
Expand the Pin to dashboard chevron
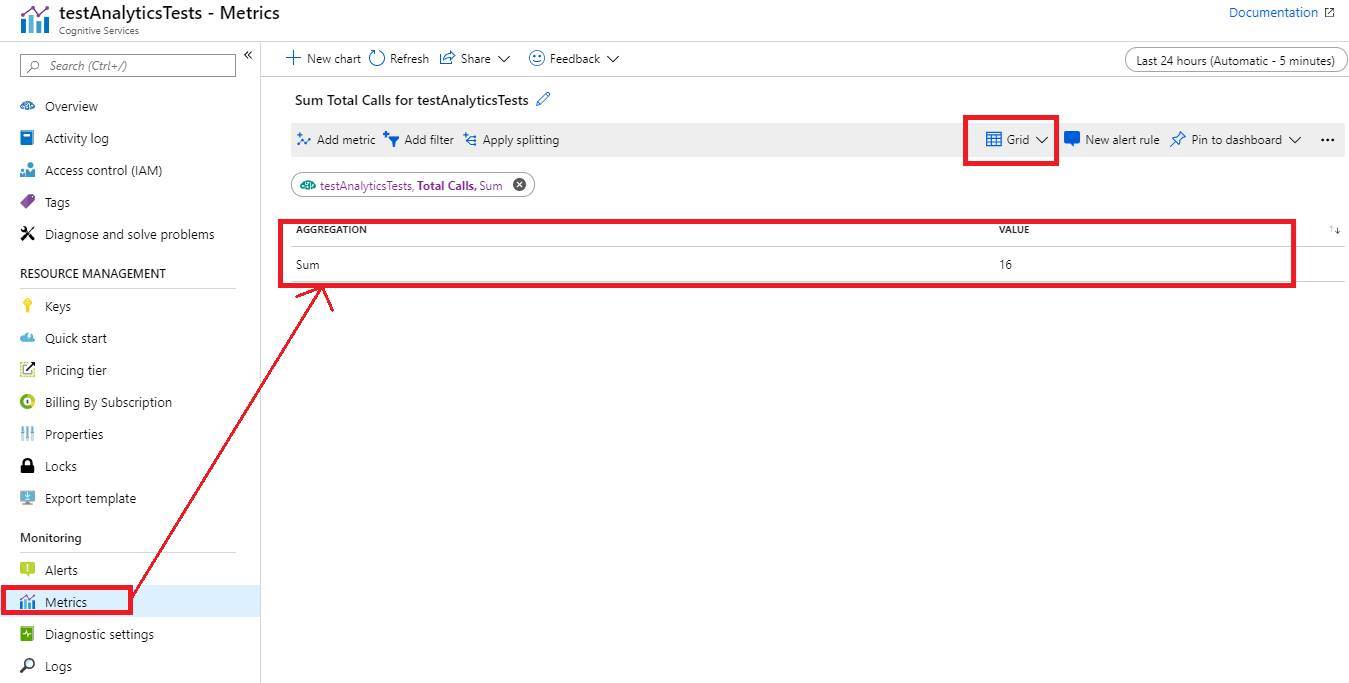[x=1295, y=140]
